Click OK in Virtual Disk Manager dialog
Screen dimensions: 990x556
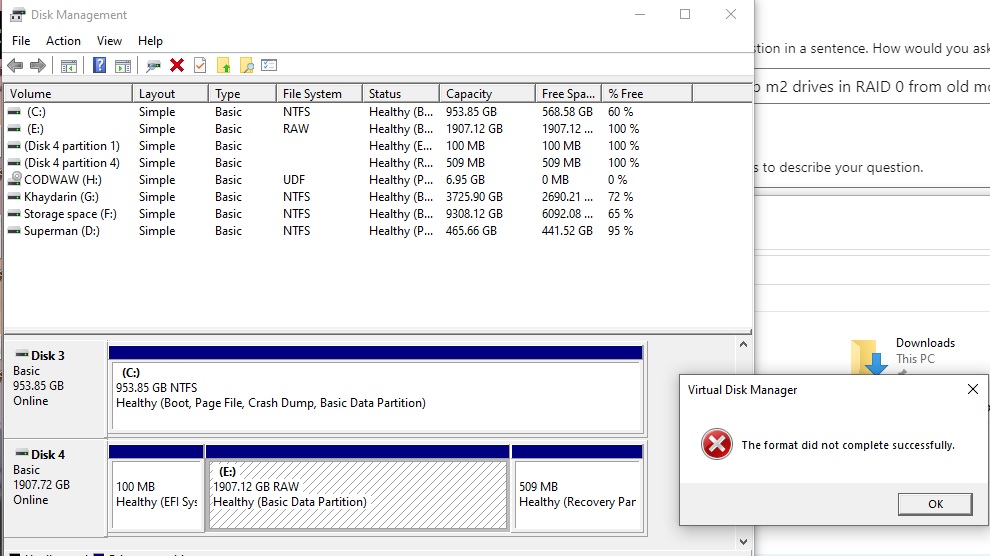point(935,504)
